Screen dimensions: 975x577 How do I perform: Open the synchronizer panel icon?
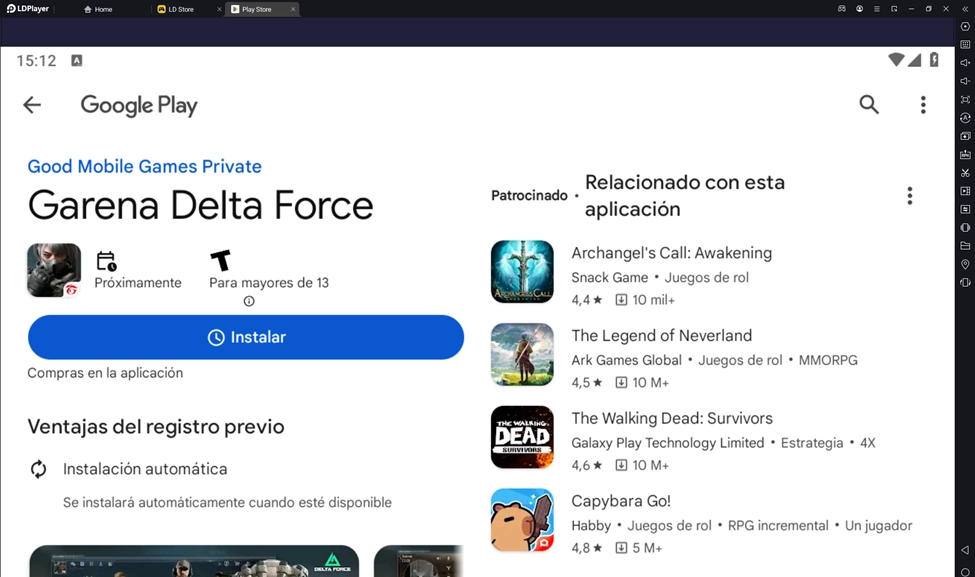click(x=965, y=209)
